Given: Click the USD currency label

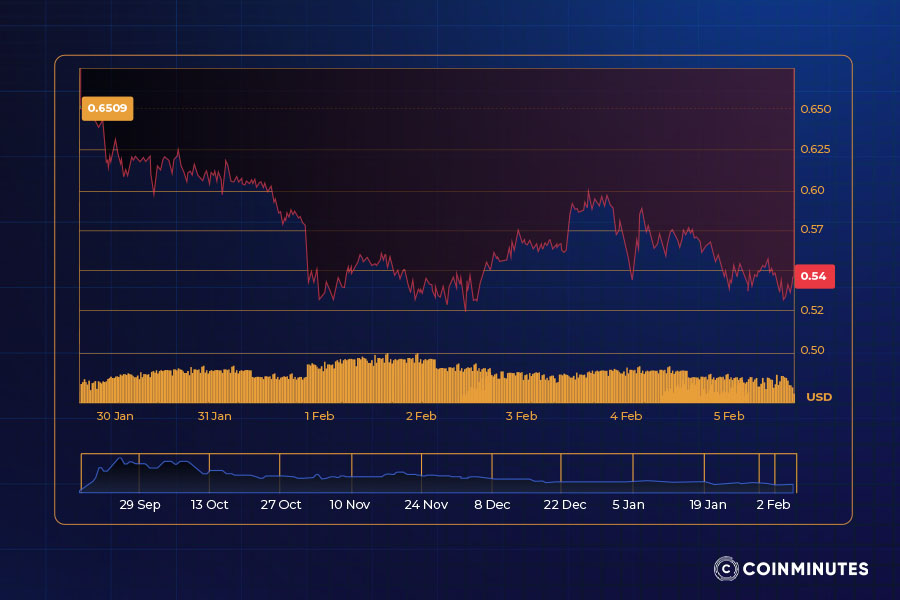Looking at the screenshot, I should point(818,397).
